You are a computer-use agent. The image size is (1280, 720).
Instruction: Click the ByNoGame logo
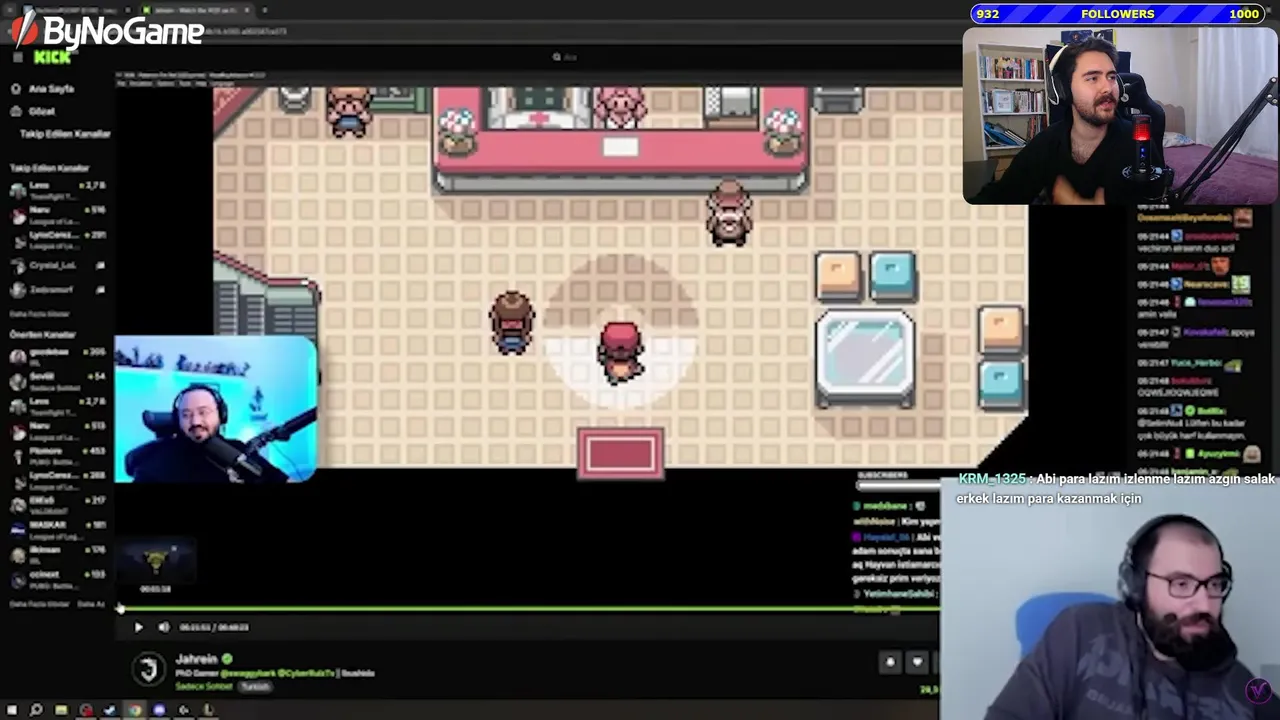(107, 31)
